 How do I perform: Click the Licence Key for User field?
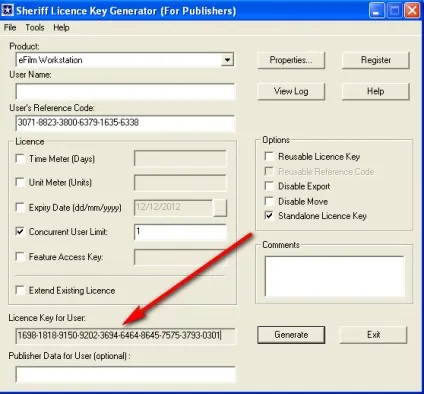[x=125, y=335]
